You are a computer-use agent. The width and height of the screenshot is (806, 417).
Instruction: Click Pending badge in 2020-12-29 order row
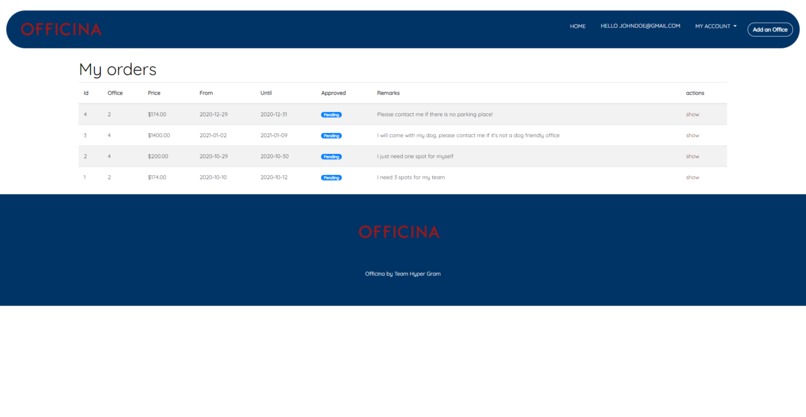331,115
